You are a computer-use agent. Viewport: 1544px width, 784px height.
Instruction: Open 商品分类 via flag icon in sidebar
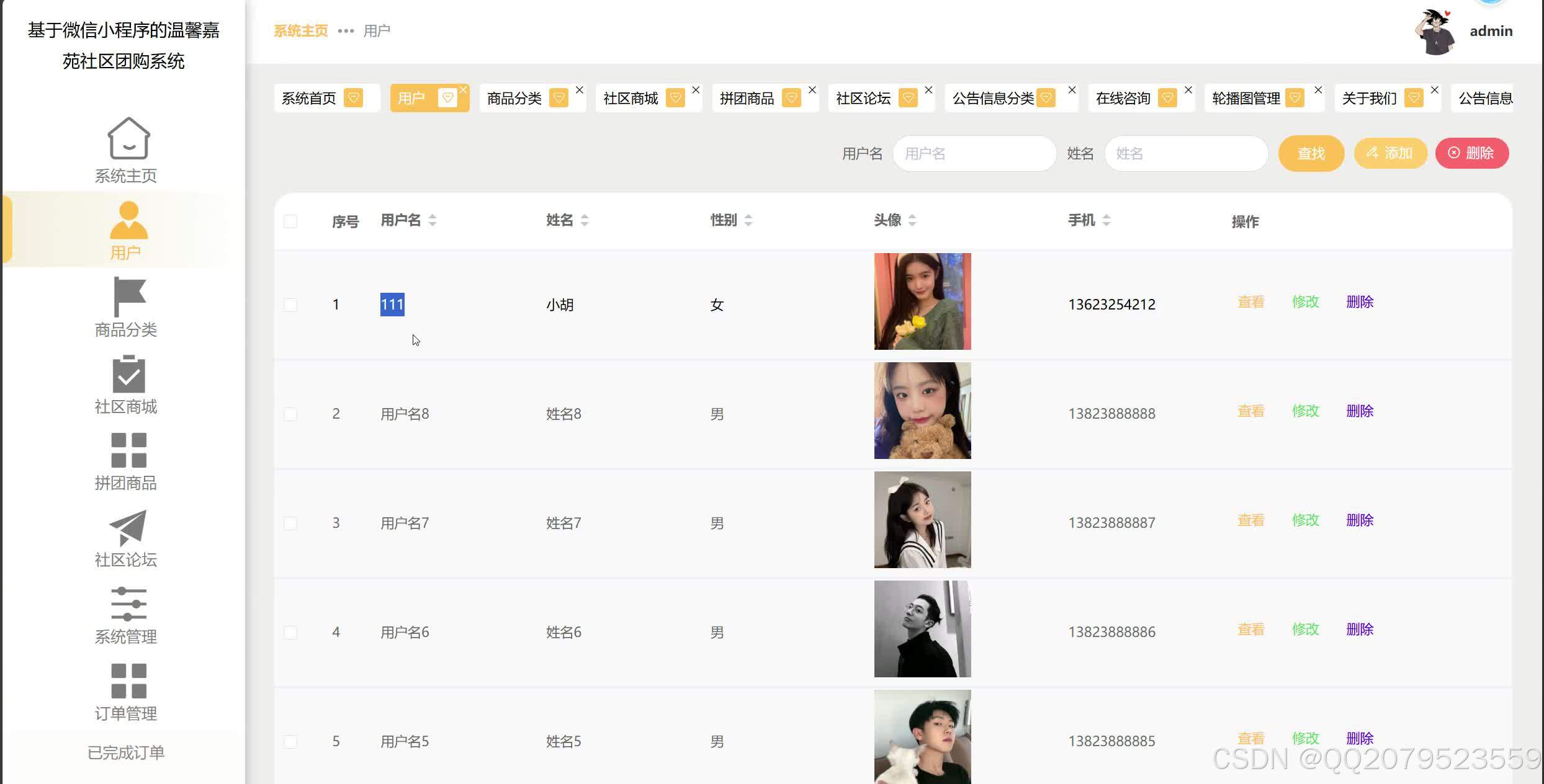pos(128,296)
